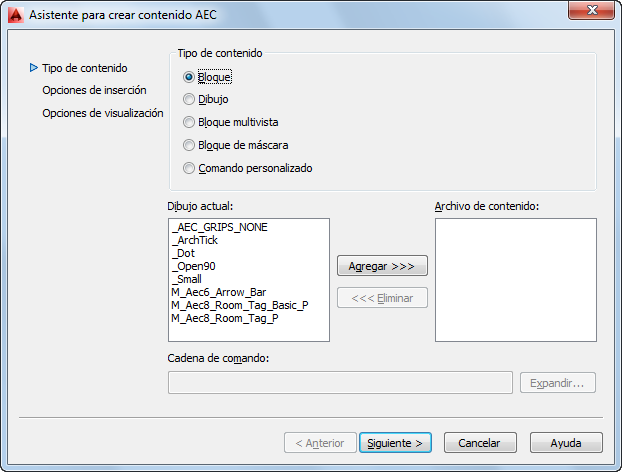Viewport: 622px width, 472px height.
Task: Click the AutoCAD logo icon in title bar
Action: coord(15,15)
